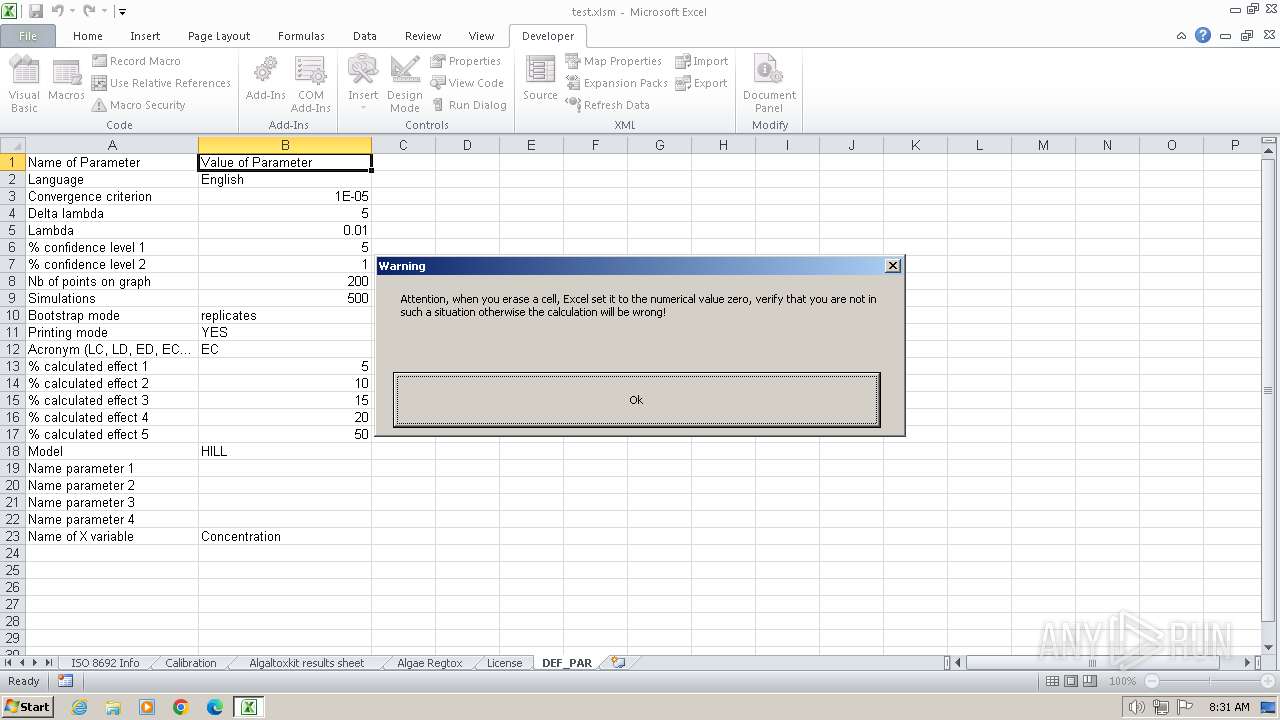
Task: Expand the Insert controls dropdown
Action: pos(363,84)
